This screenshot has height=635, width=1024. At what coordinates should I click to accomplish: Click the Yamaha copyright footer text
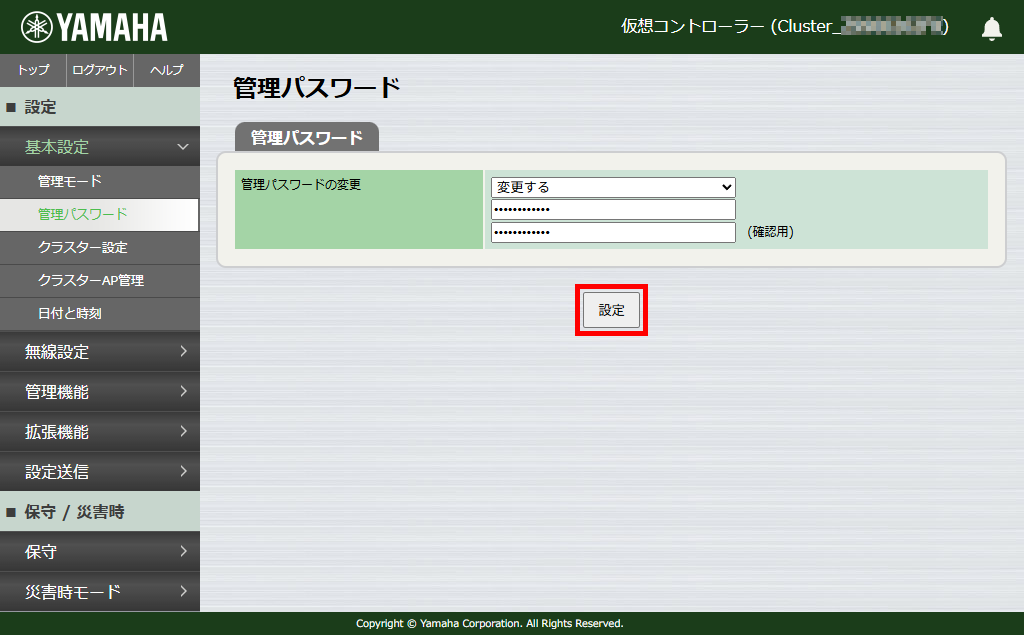click(490, 623)
